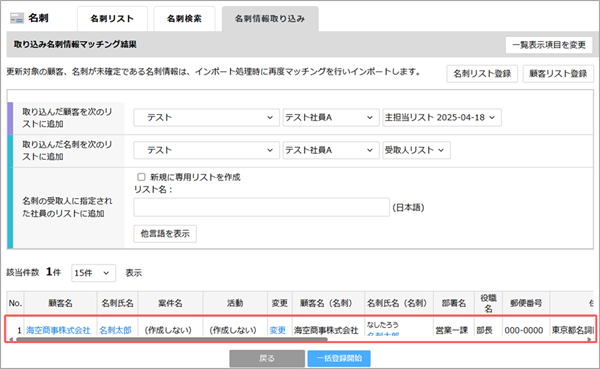
Task: Click 000-0000 postal code cell
Action: point(523,330)
